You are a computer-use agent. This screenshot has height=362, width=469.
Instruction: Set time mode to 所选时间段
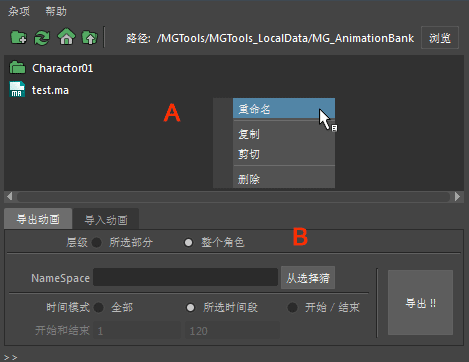[190, 307]
